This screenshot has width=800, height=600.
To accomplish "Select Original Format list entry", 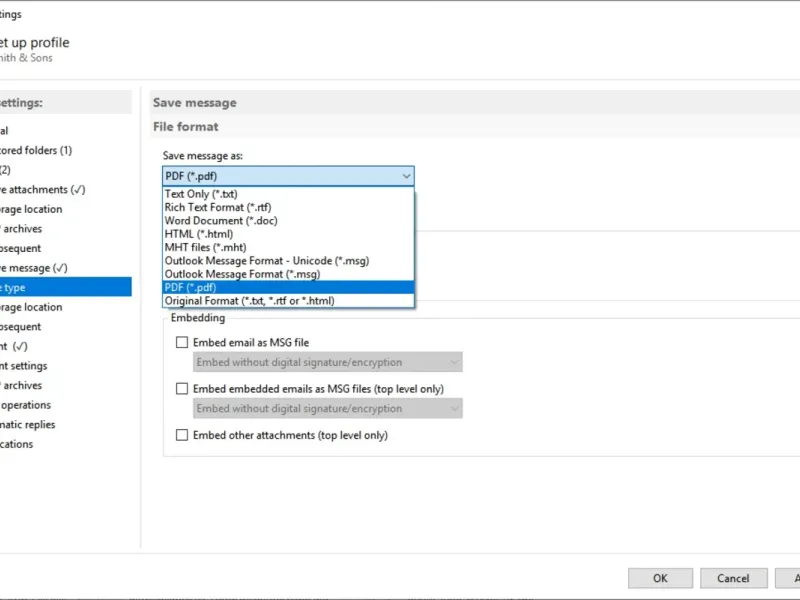I will point(250,300).
